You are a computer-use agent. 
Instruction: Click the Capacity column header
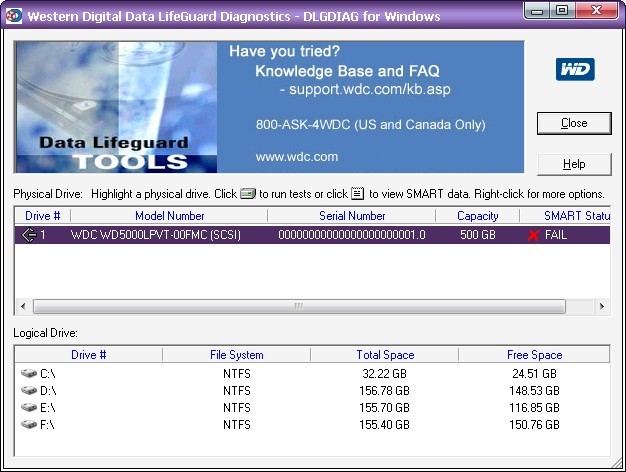point(477,216)
